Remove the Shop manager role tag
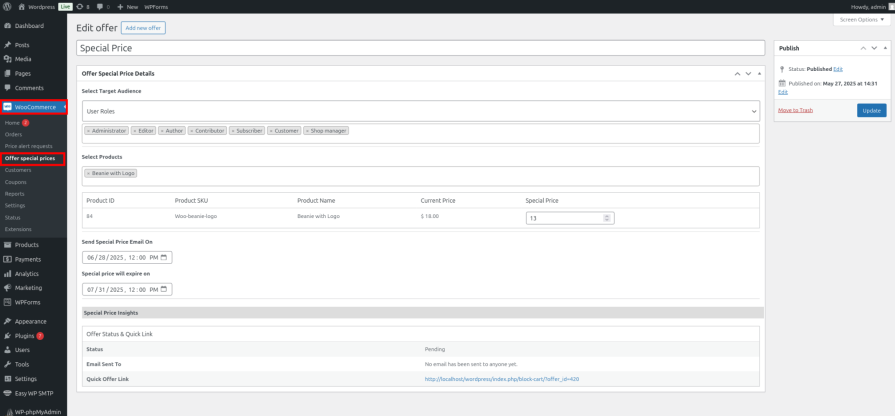This screenshot has height=416, width=895. click(307, 130)
